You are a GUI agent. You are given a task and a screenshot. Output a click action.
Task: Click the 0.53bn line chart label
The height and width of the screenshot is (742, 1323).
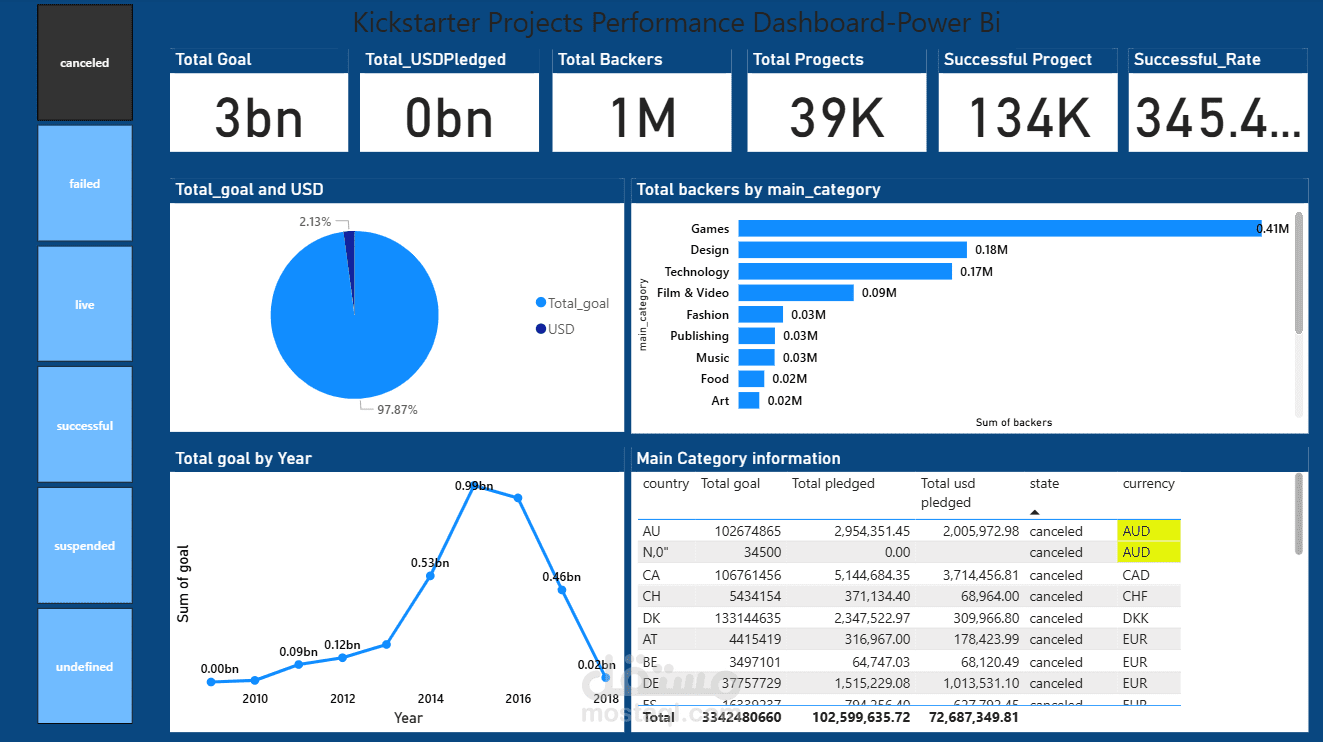pos(430,563)
